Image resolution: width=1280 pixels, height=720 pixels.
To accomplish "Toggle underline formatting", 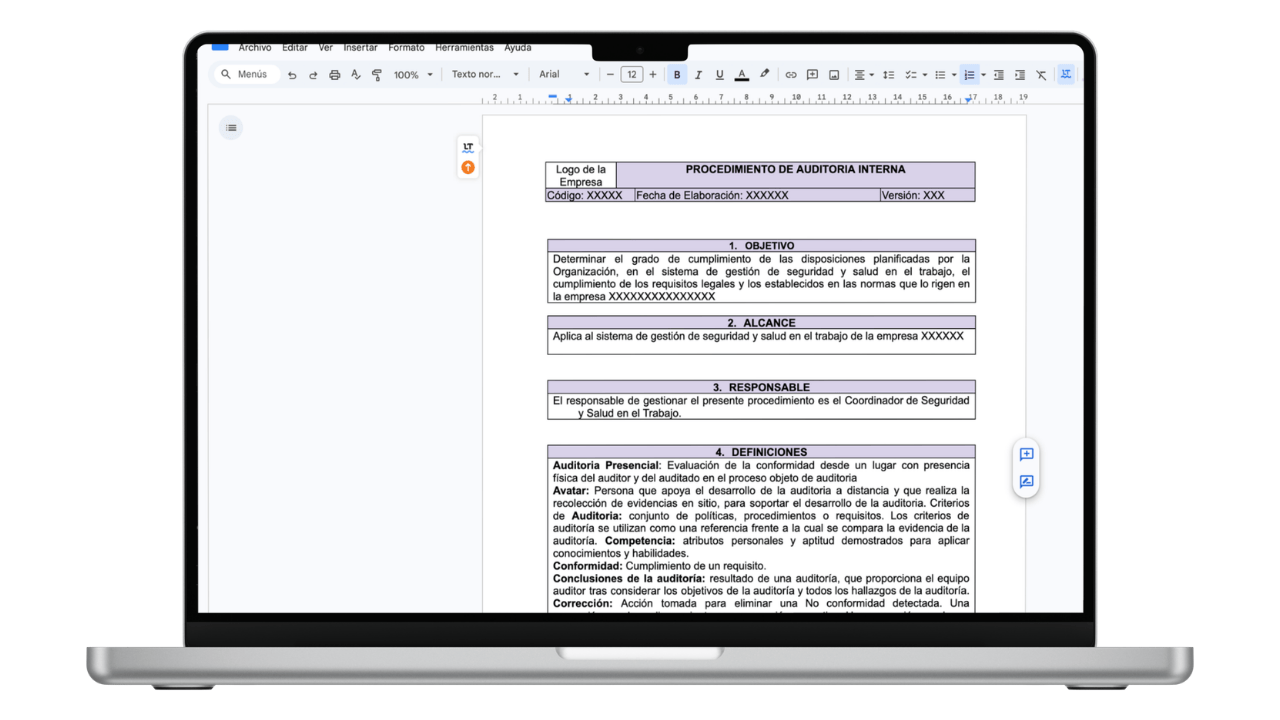I will click(719, 74).
